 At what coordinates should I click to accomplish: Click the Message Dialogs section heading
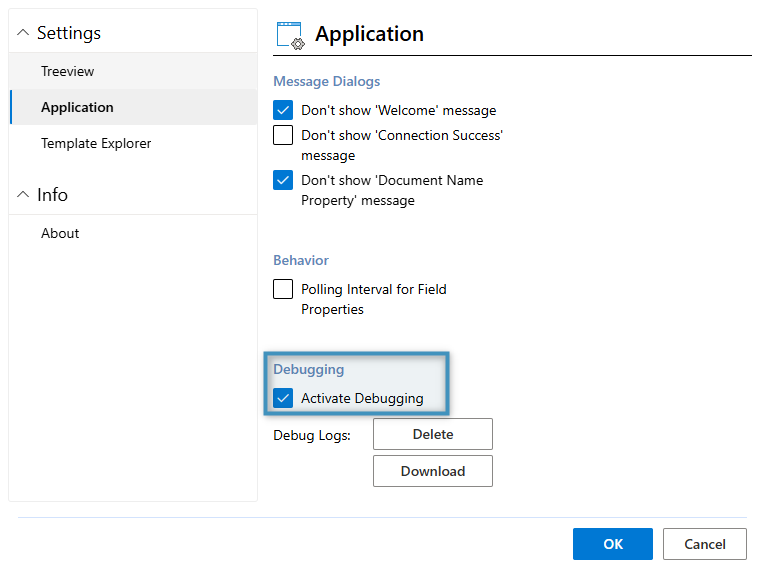point(326,81)
